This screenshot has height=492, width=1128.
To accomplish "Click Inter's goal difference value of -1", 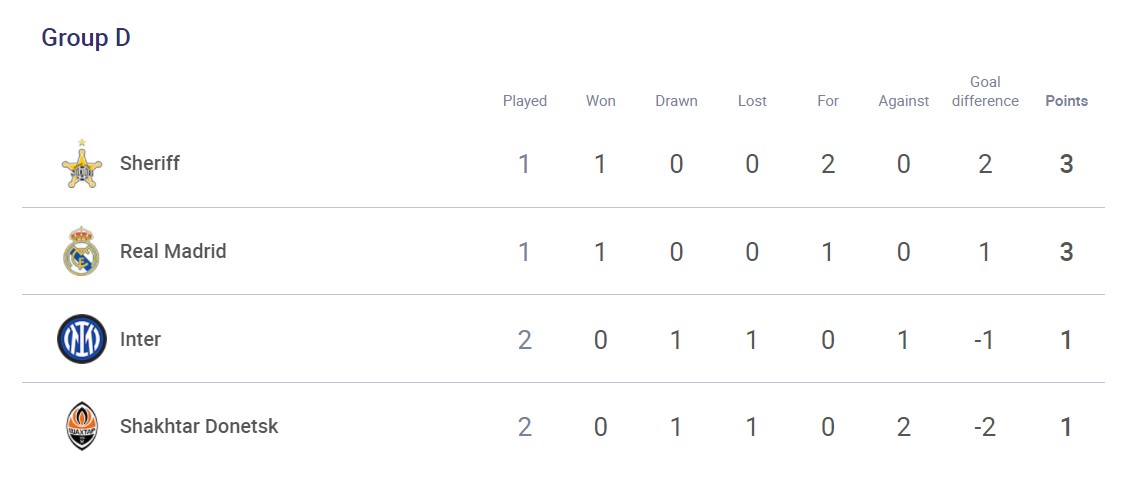I will 984,340.
